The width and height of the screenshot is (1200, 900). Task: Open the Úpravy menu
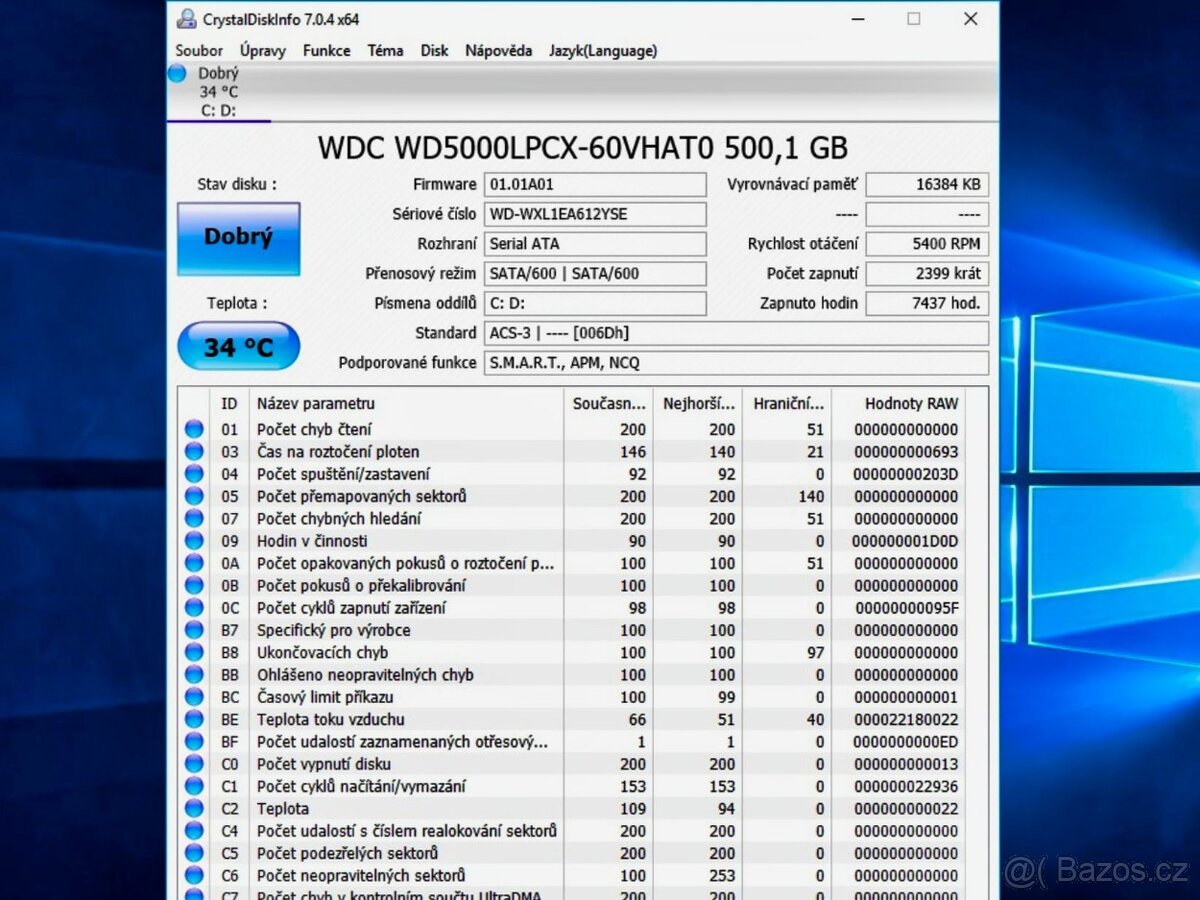coord(261,50)
